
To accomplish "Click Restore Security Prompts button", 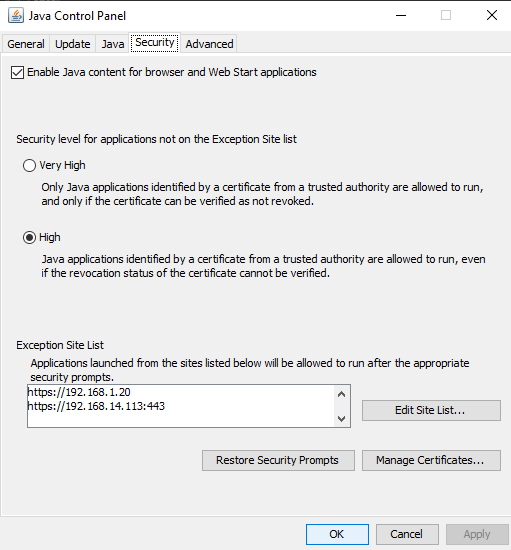I will 278,460.
